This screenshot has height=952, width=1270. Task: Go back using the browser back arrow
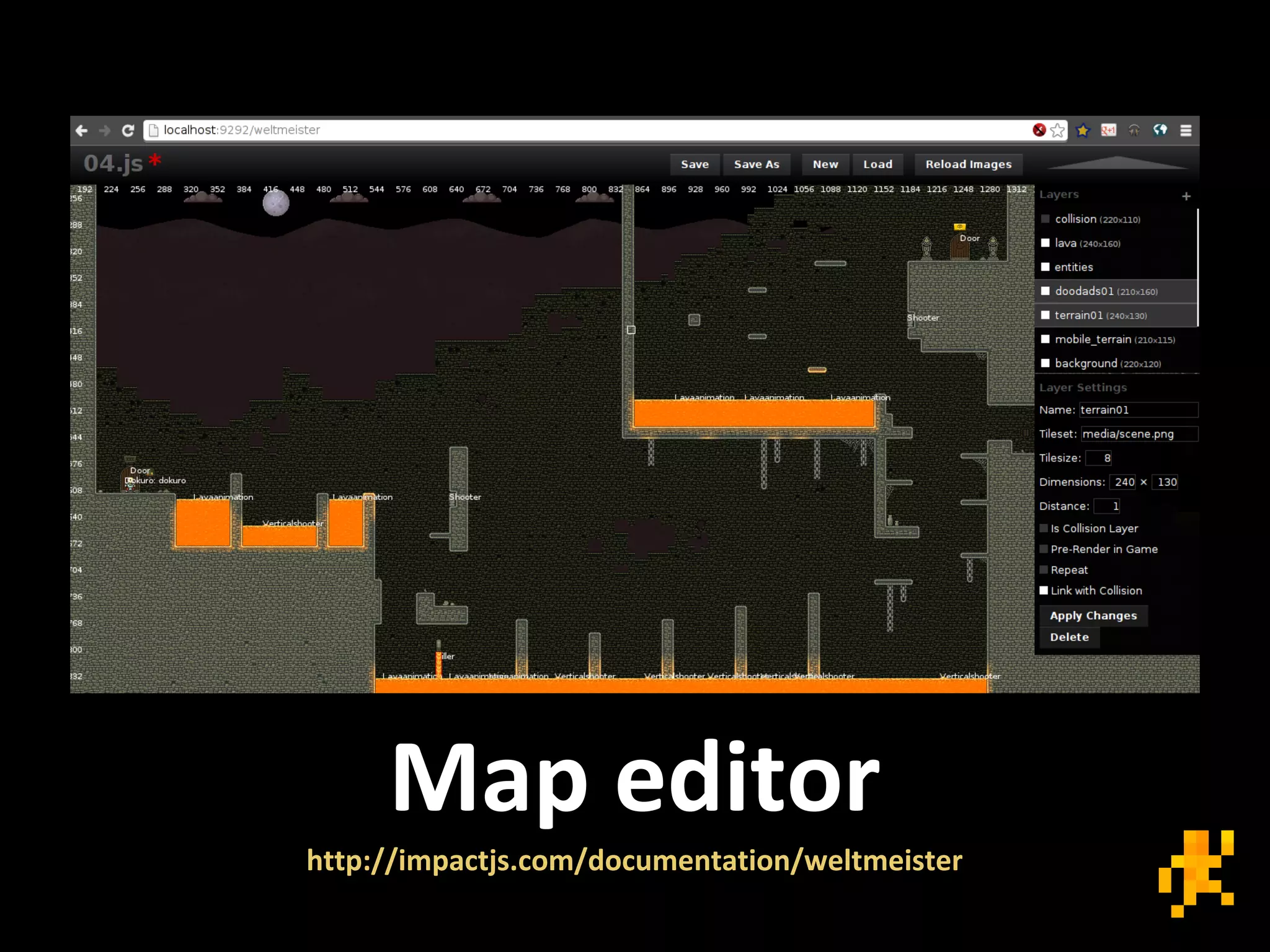click(81, 130)
